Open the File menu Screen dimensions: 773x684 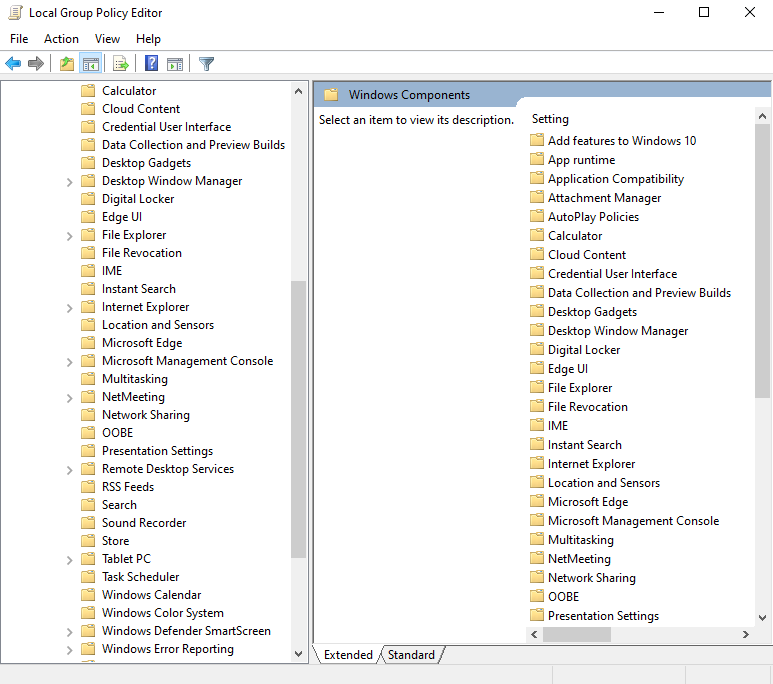click(x=19, y=38)
